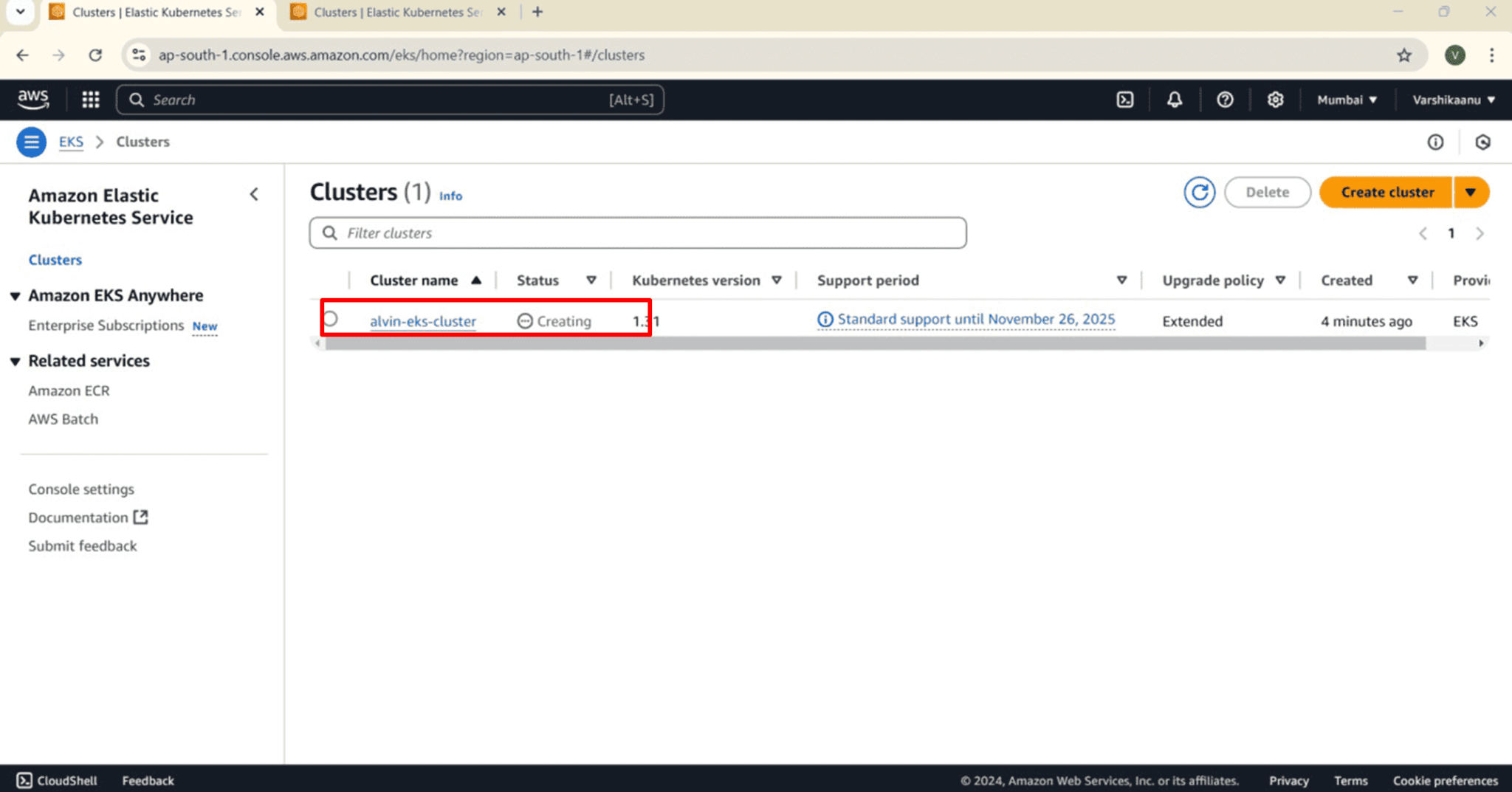Image resolution: width=1512 pixels, height=792 pixels.
Task: Open the notifications bell
Action: pyautogui.click(x=1174, y=100)
